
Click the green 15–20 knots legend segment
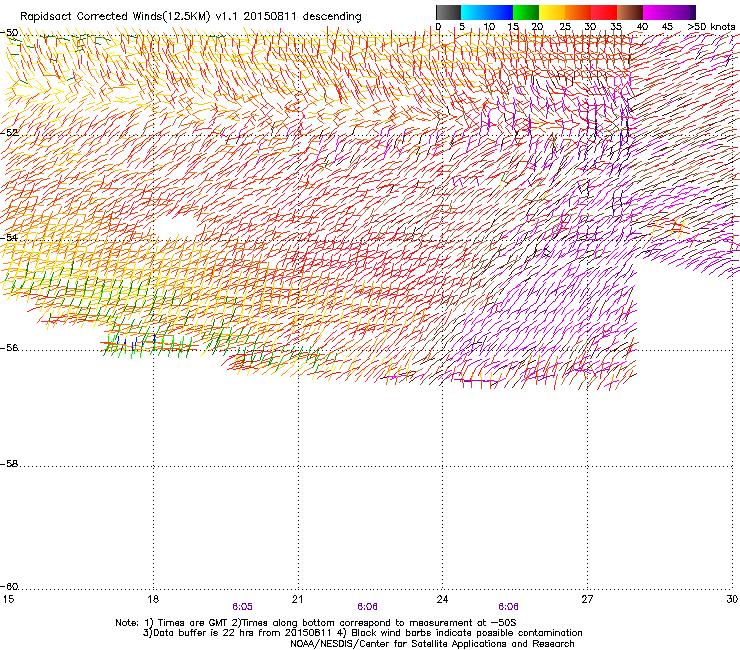click(526, 12)
